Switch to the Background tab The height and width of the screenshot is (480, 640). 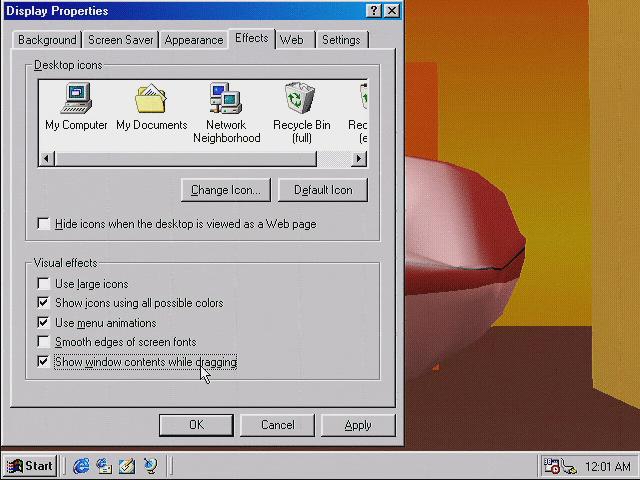tap(47, 40)
